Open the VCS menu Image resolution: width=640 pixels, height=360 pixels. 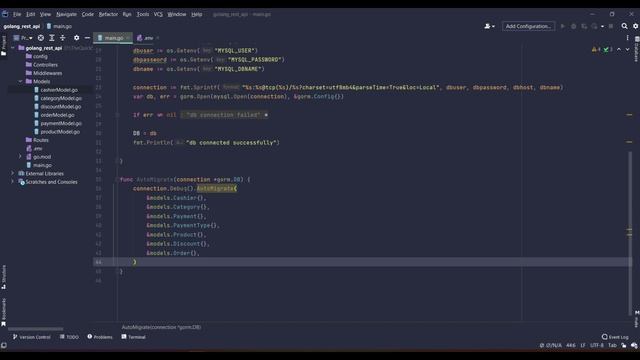(158, 14)
